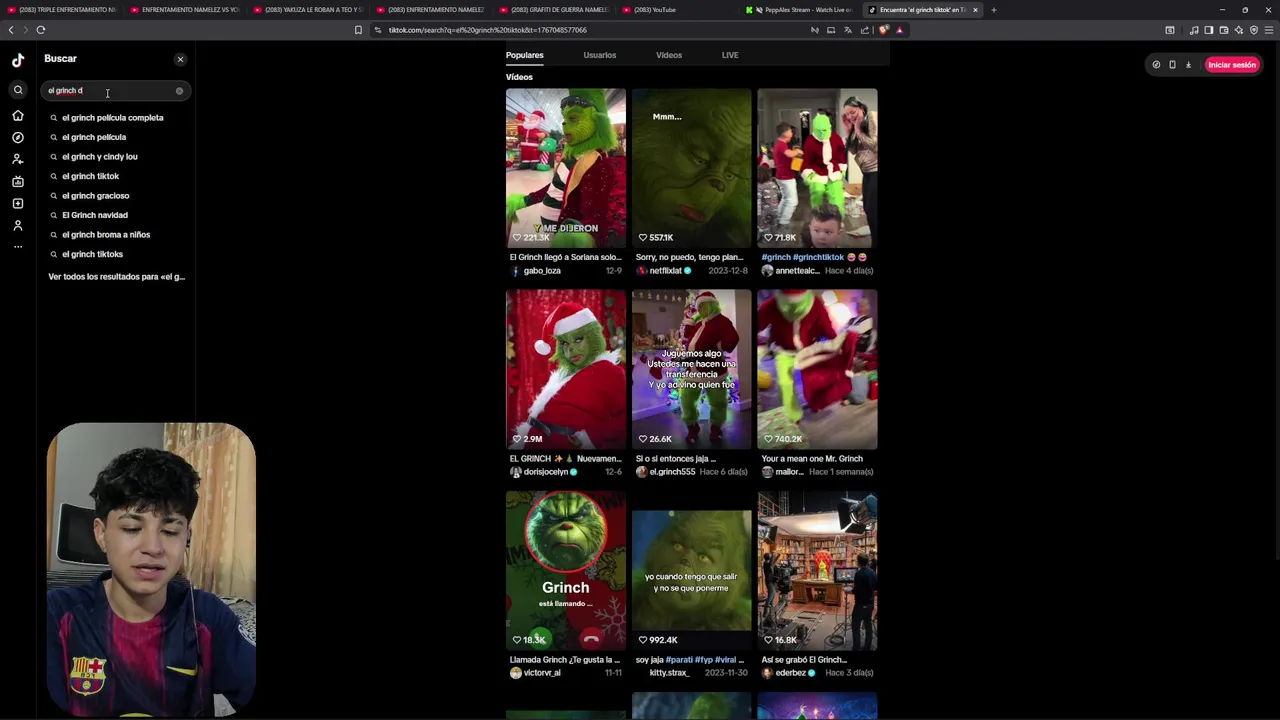Select suggestion 'el grinch película'
The image size is (1280, 720).
click(x=94, y=137)
